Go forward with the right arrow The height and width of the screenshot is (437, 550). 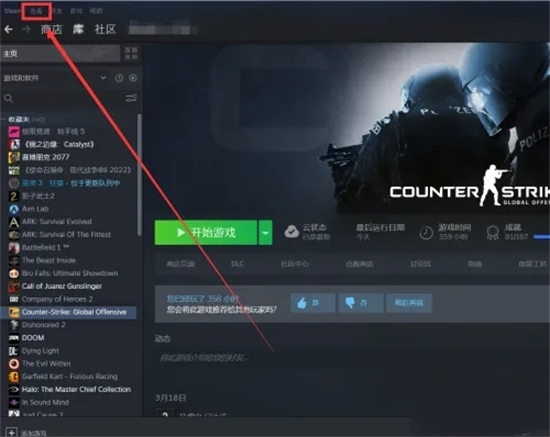26,29
